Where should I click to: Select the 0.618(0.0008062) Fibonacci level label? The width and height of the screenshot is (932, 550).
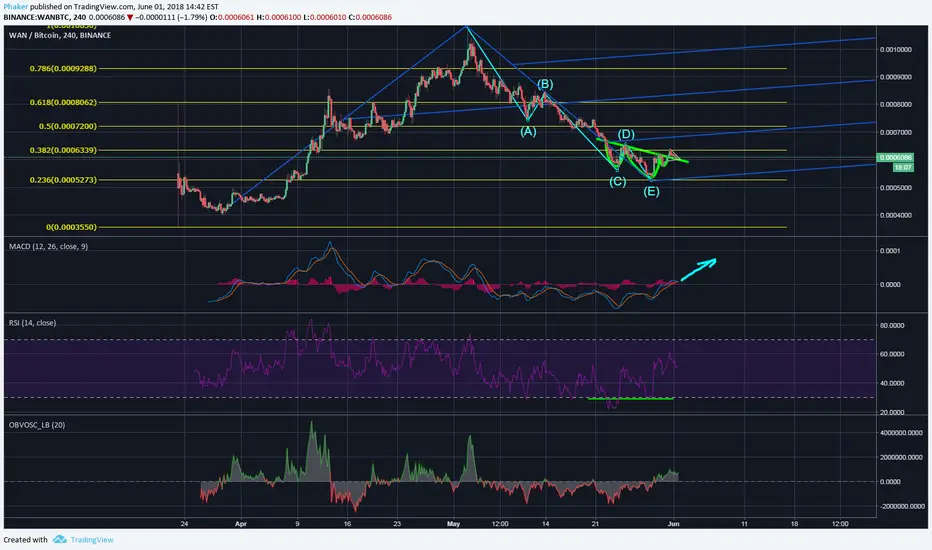(x=63, y=102)
